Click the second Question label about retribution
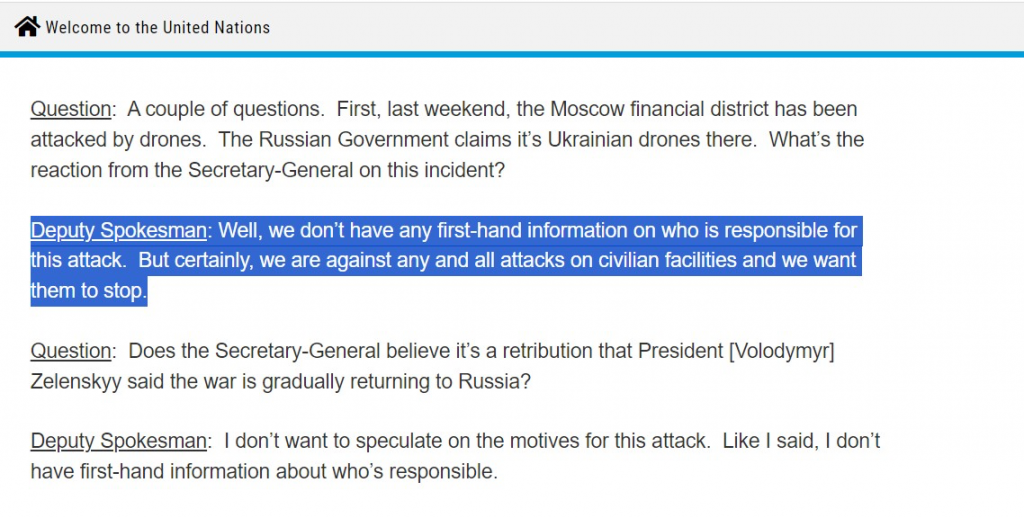This screenshot has width=1024, height=518. coord(71,351)
